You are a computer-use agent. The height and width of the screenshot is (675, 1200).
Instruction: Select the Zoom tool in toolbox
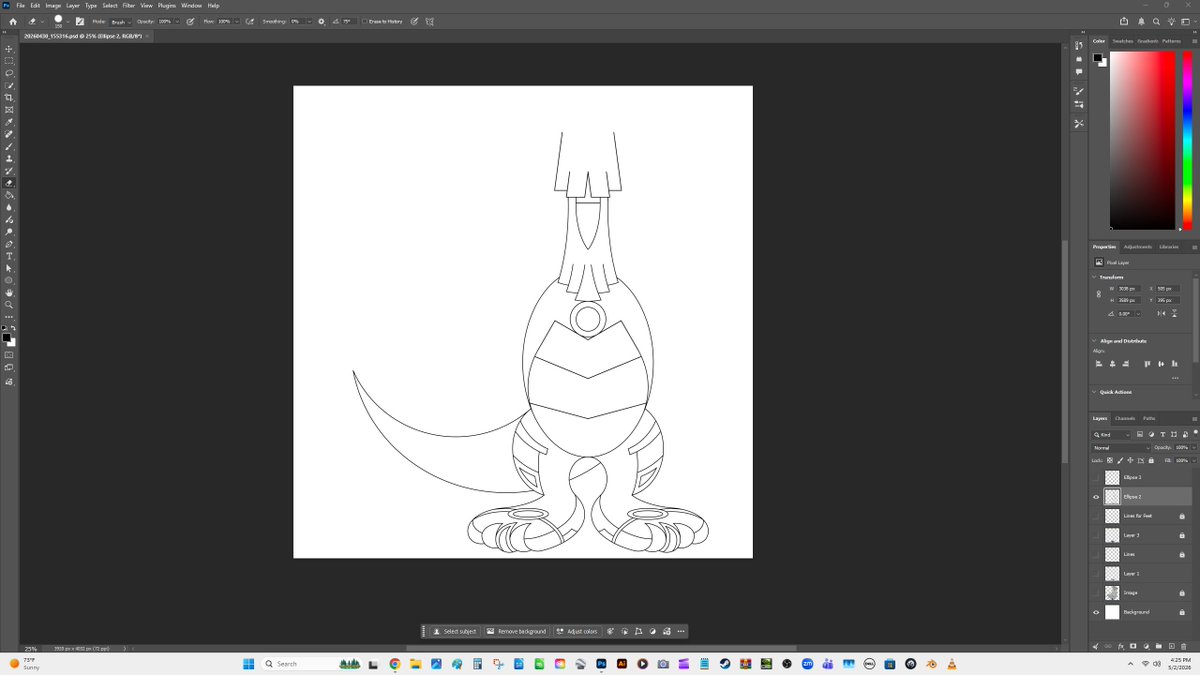[x=9, y=305]
